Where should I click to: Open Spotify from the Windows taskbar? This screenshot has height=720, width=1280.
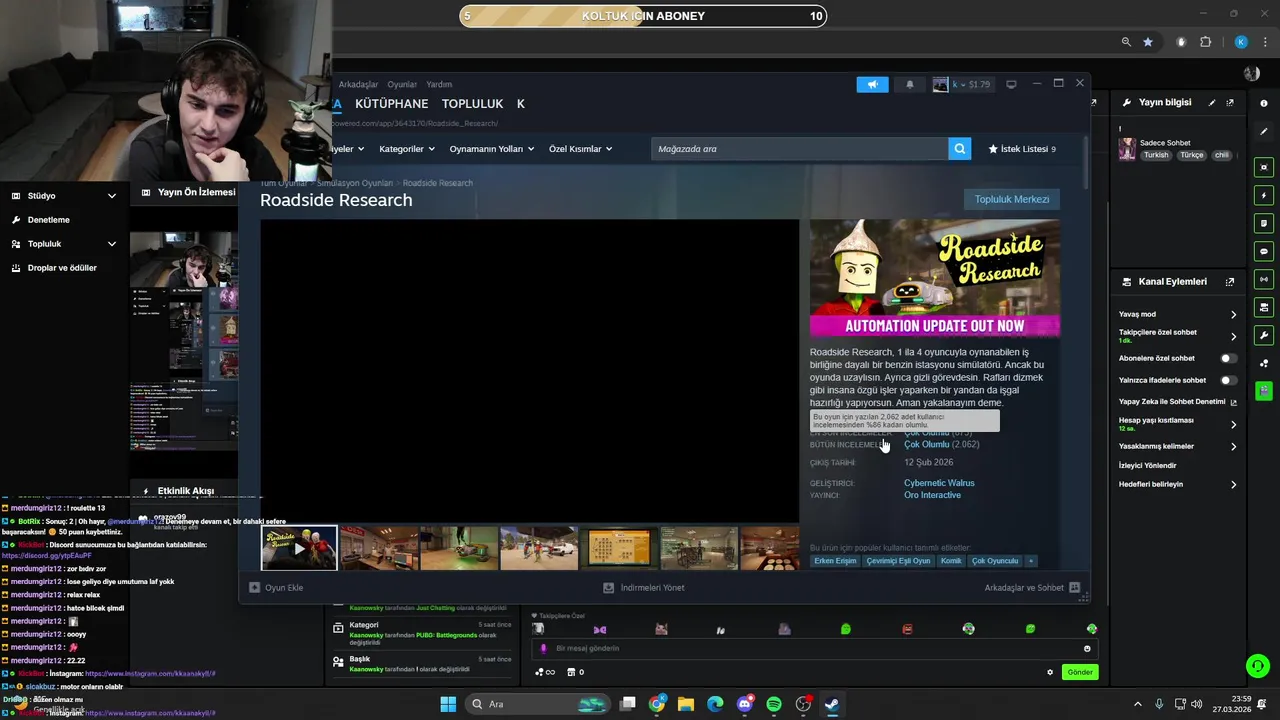pos(774,704)
